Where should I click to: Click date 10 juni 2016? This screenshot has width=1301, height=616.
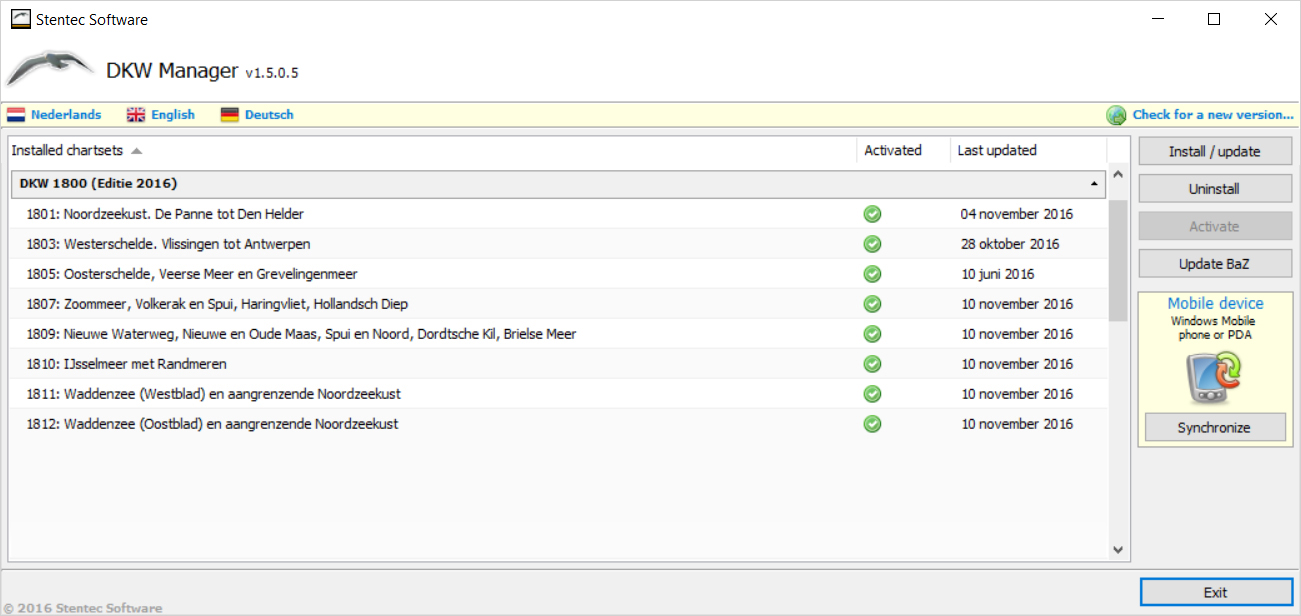pos(998,274)
